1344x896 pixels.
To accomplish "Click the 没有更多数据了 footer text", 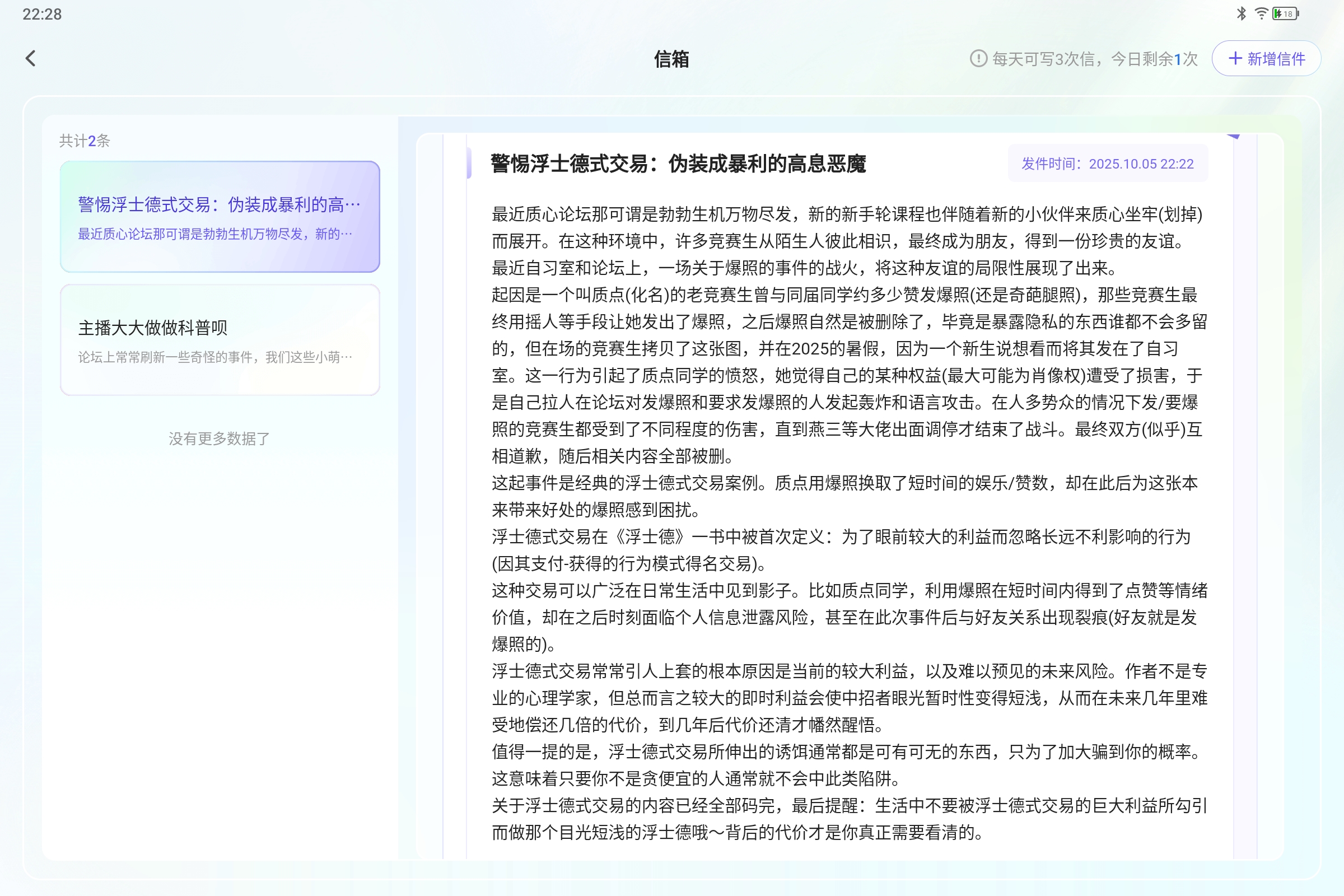I will [x=220, y=438].
